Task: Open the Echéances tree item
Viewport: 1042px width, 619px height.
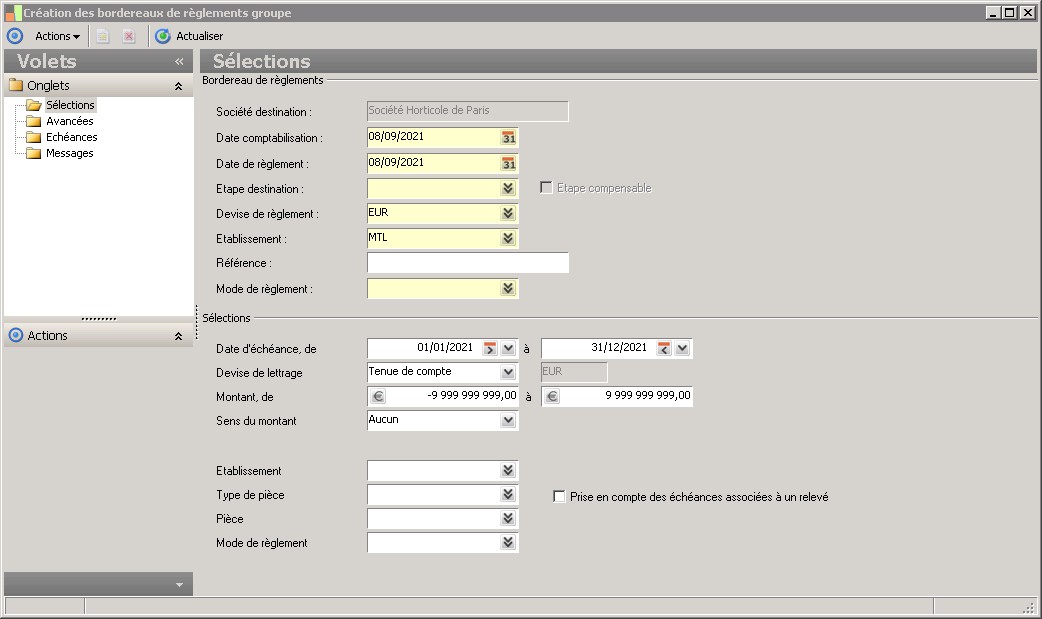Action: pyautogui.click(x=71, y=137)
